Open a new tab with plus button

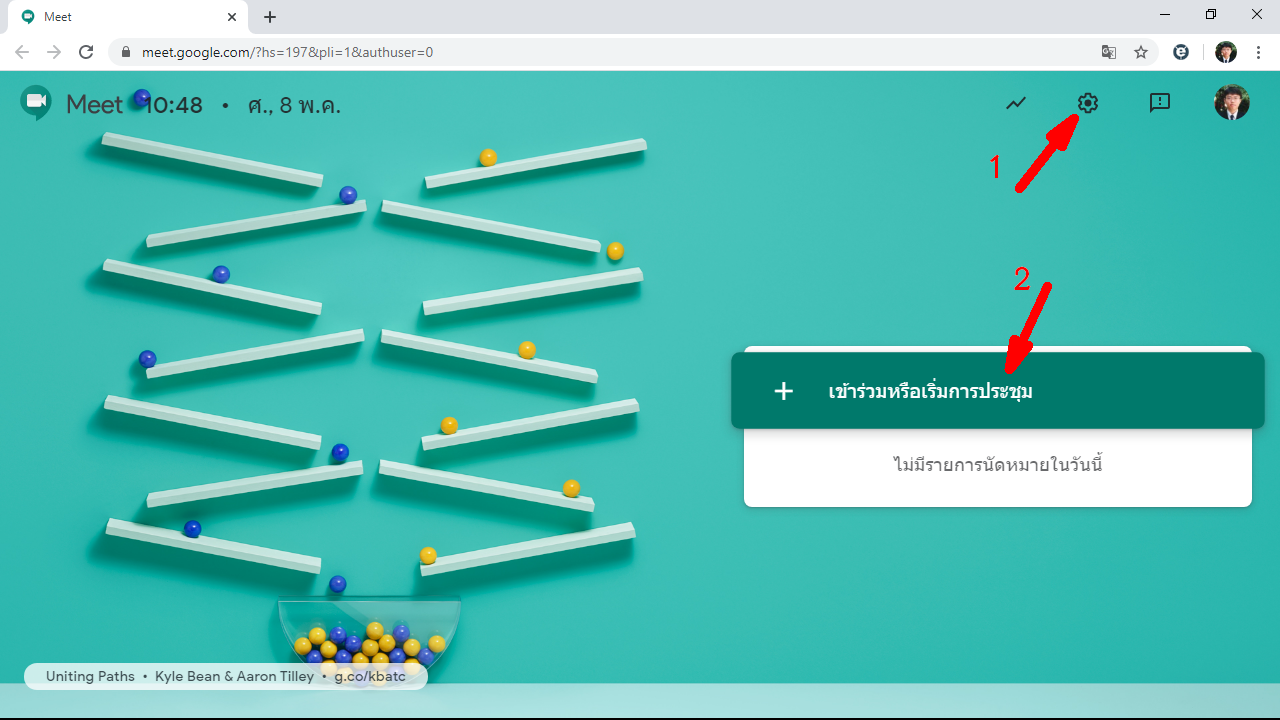270,17
